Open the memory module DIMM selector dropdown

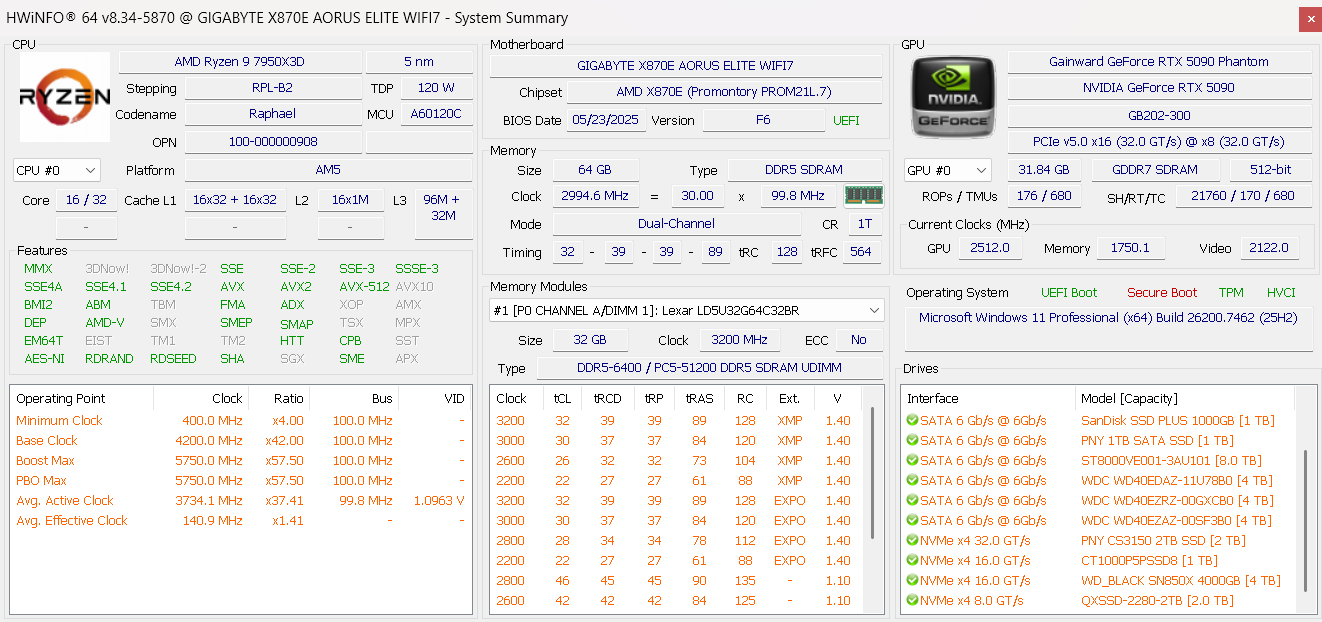tap(686, 310)
